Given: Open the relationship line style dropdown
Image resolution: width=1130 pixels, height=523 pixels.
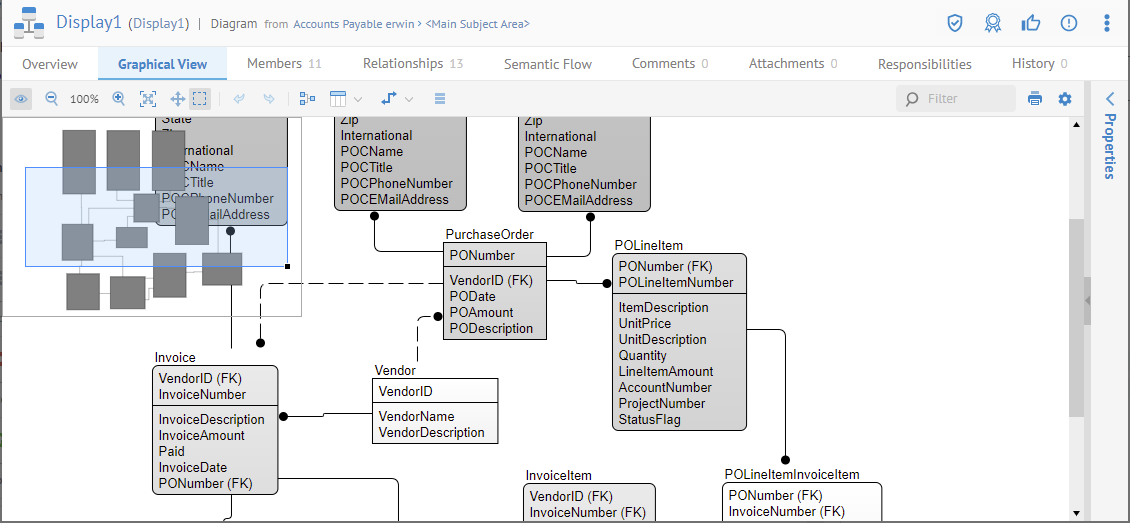Looking at the screenshot, I should coord(397,99).
